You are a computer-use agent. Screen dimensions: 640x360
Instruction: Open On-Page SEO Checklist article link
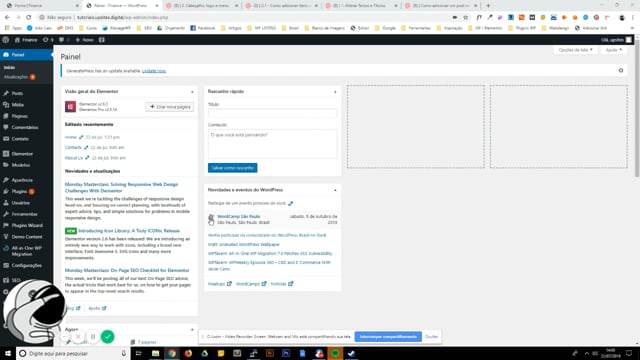point(127,270)
